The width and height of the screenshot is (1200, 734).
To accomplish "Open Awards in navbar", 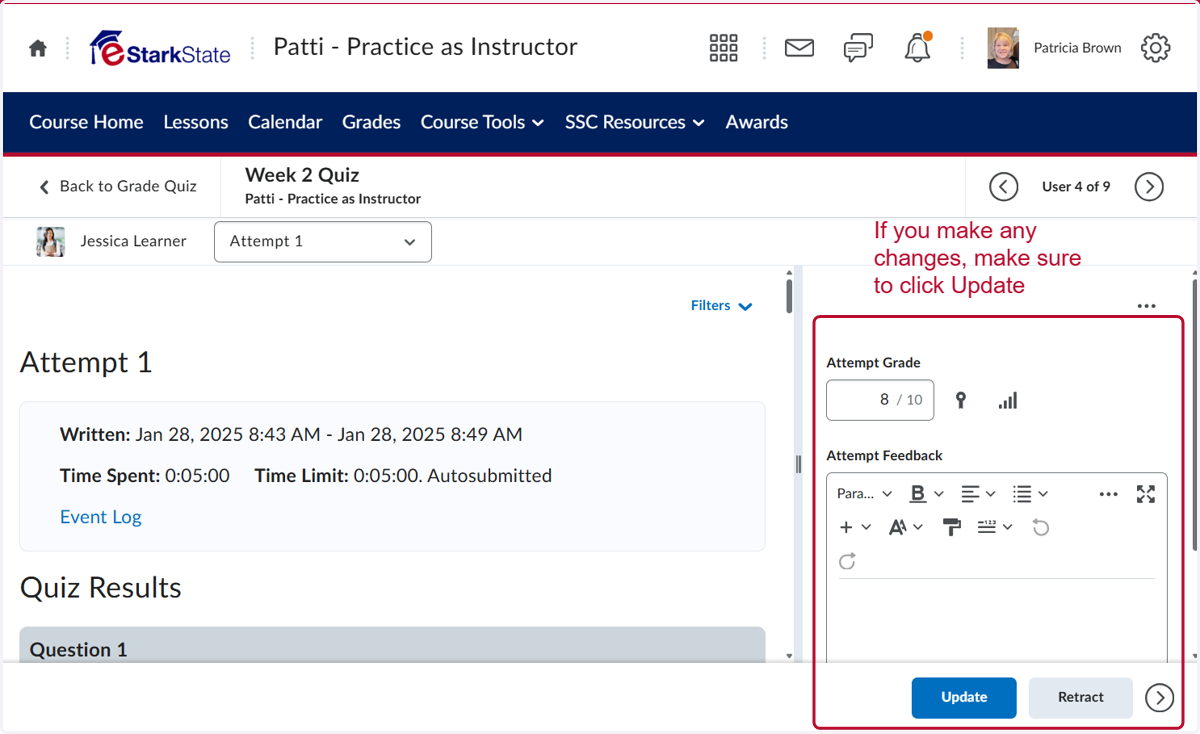I will [757, 122].
